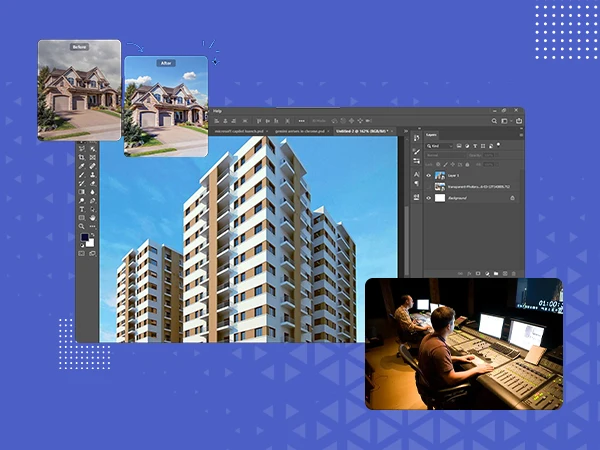Create a new group folder icon
The image size is (600, 450).
(x=496, y=274)
